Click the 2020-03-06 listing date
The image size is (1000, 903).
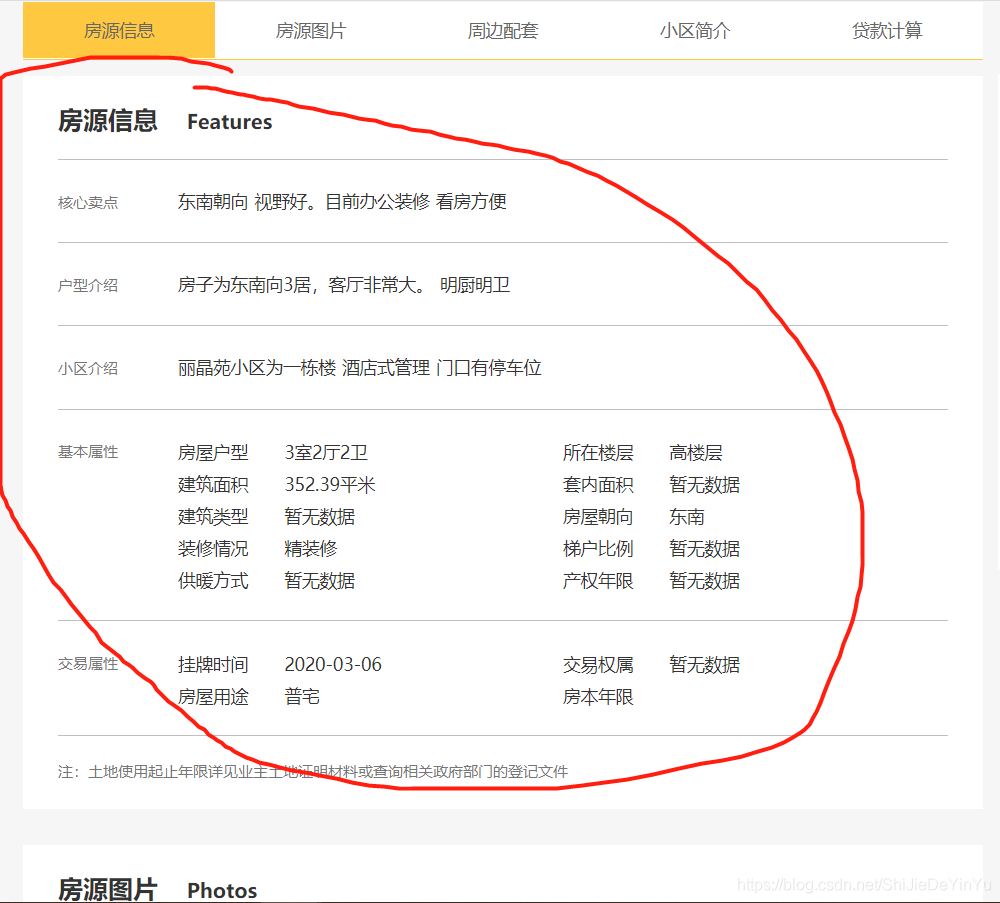[333, 665]
